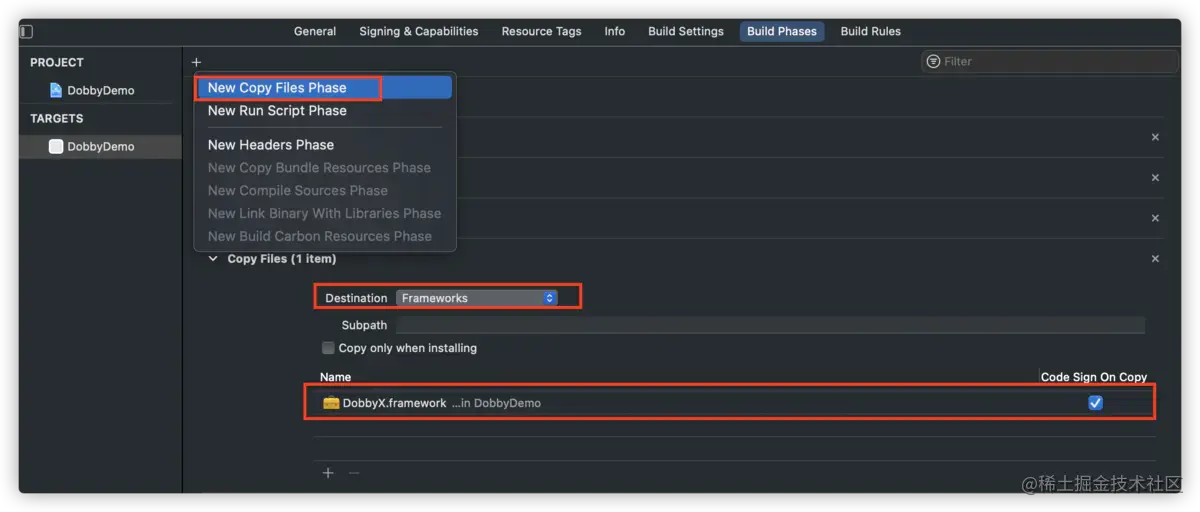Viewport: 1200px width, 512px height.
Task: Choose New Copy Files Phase
Action: pyautogui.click(x=277, y=88)
